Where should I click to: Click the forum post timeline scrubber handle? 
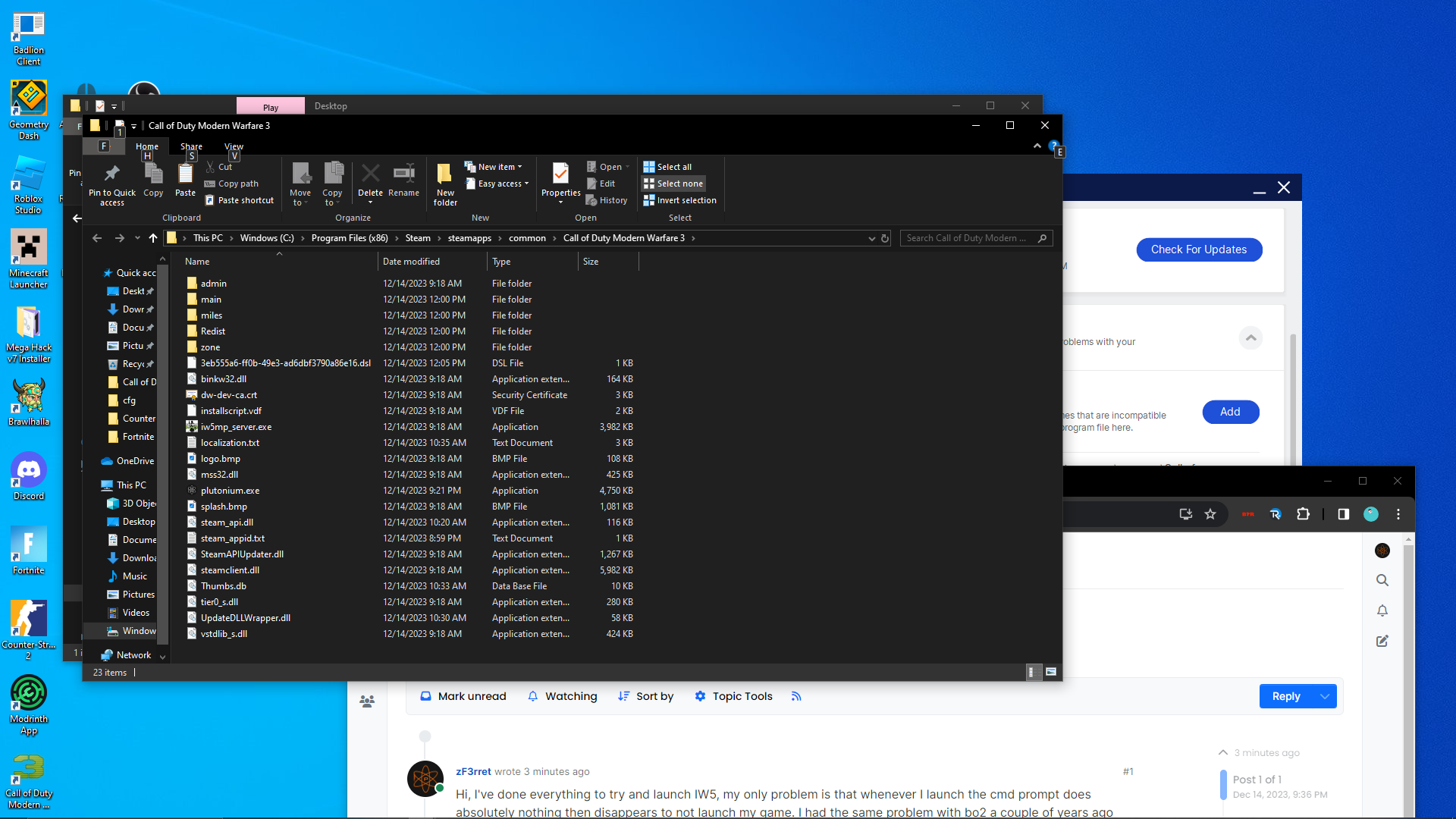pos(1223,785)
